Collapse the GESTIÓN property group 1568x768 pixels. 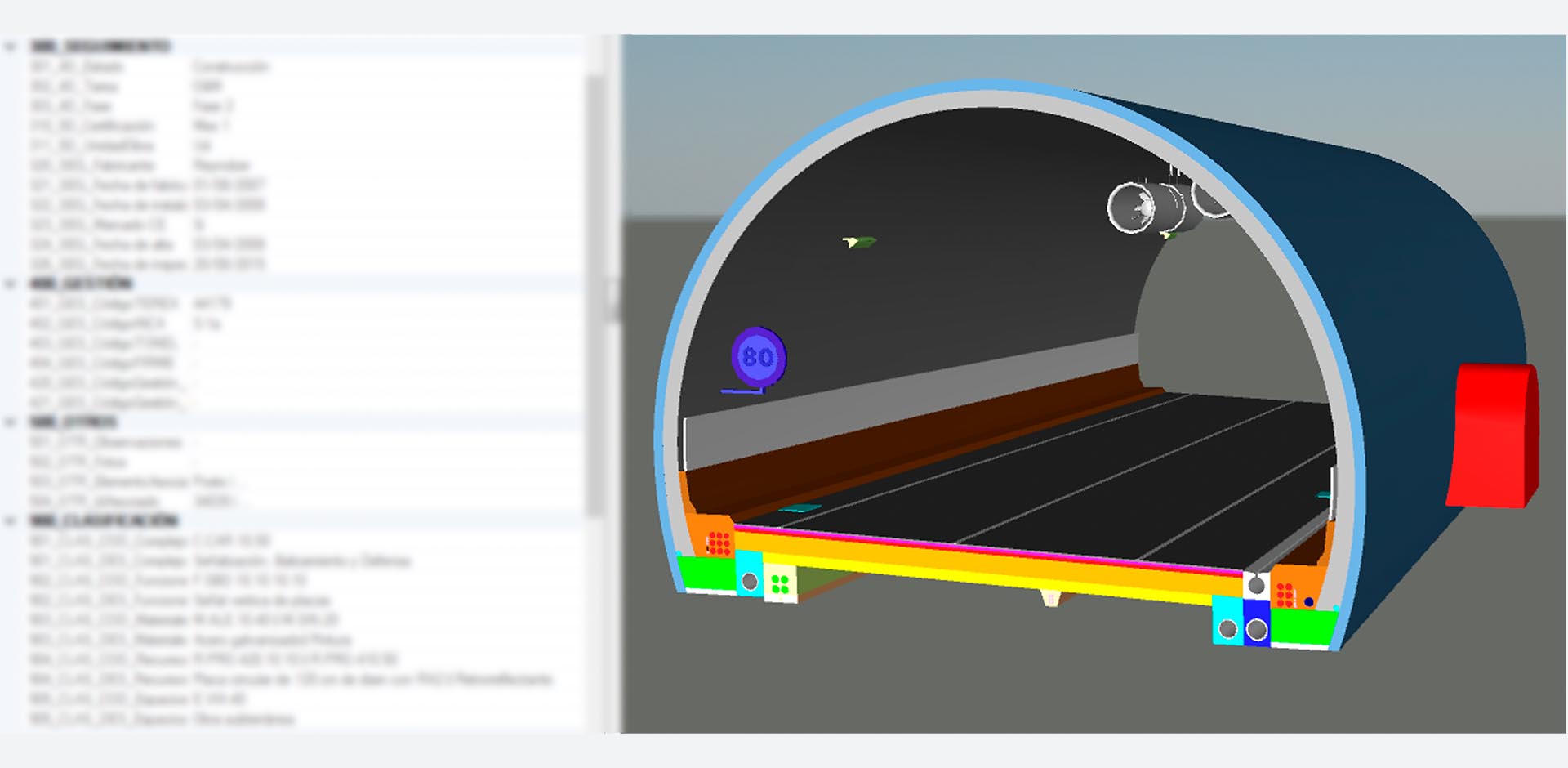[x=11, y=284]
